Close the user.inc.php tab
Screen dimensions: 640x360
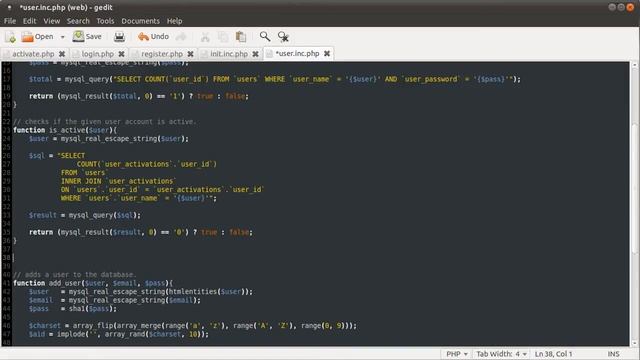[x=327, y=53]
